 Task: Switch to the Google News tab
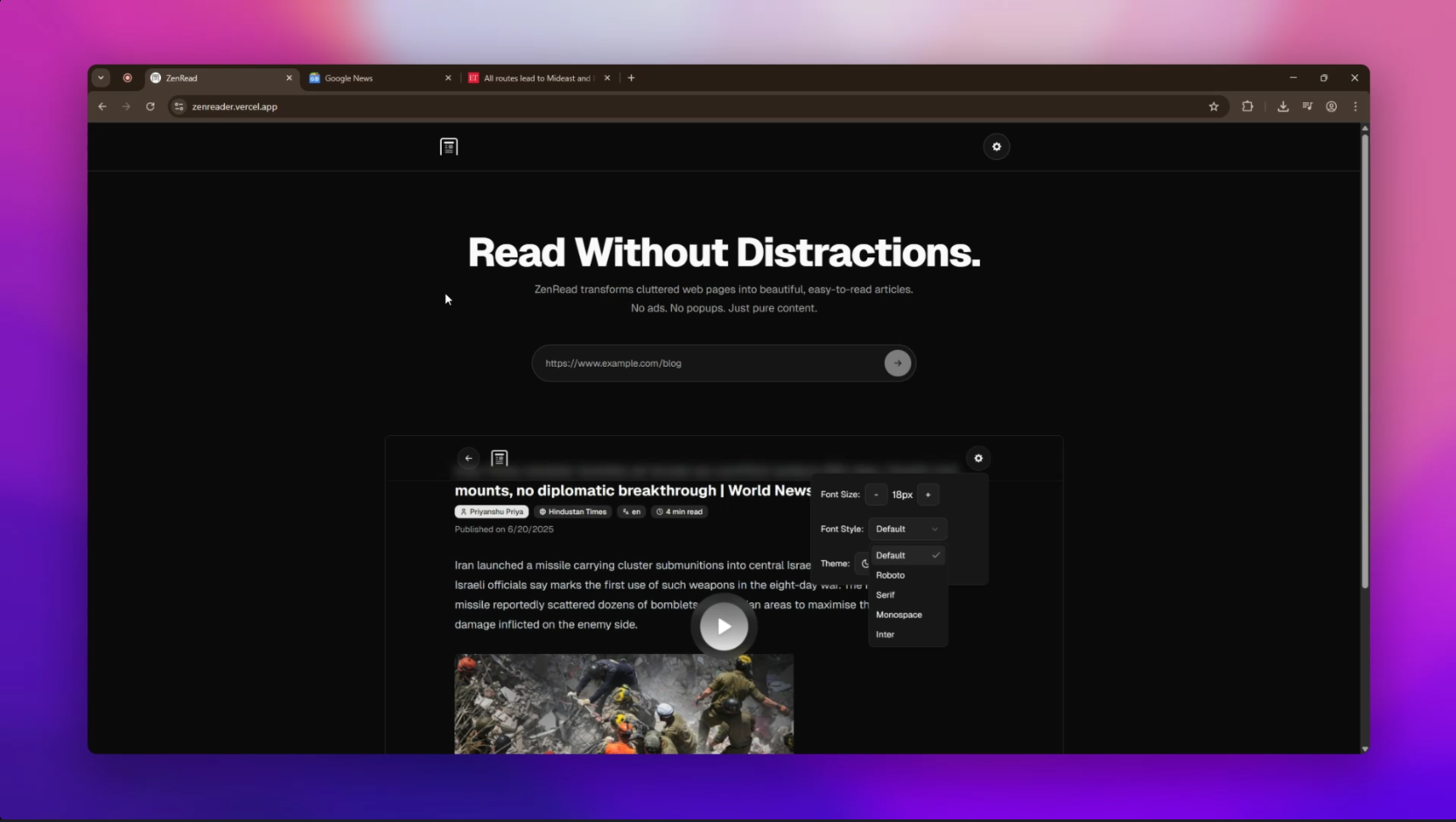pyautogui.click(x=380, y=78)
